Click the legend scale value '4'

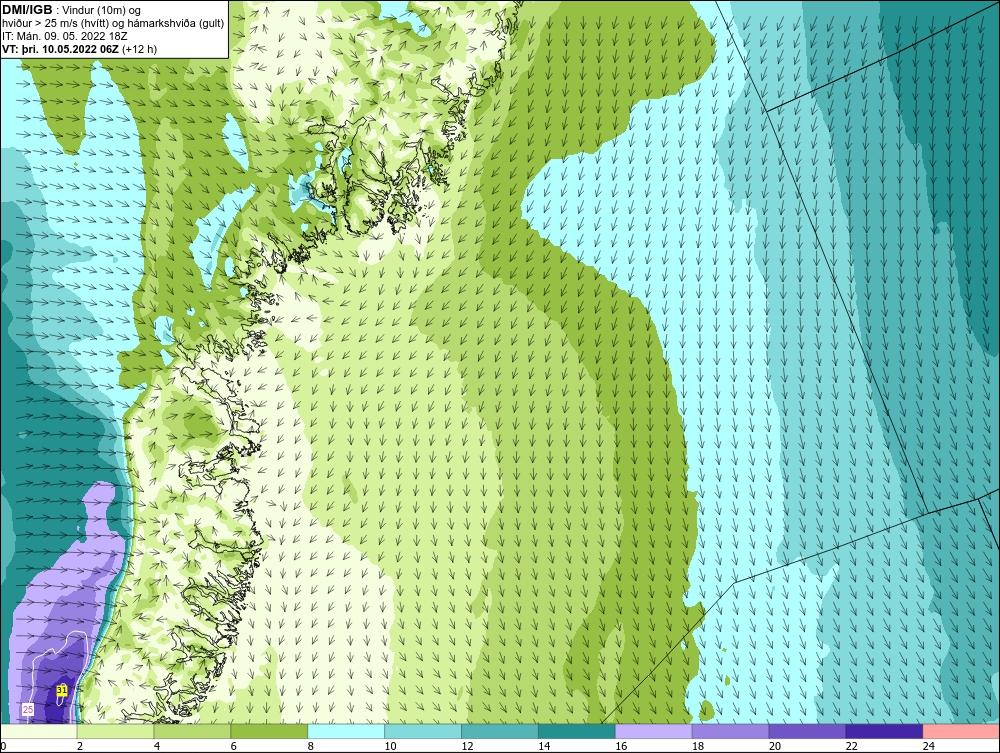pos(157,746)
